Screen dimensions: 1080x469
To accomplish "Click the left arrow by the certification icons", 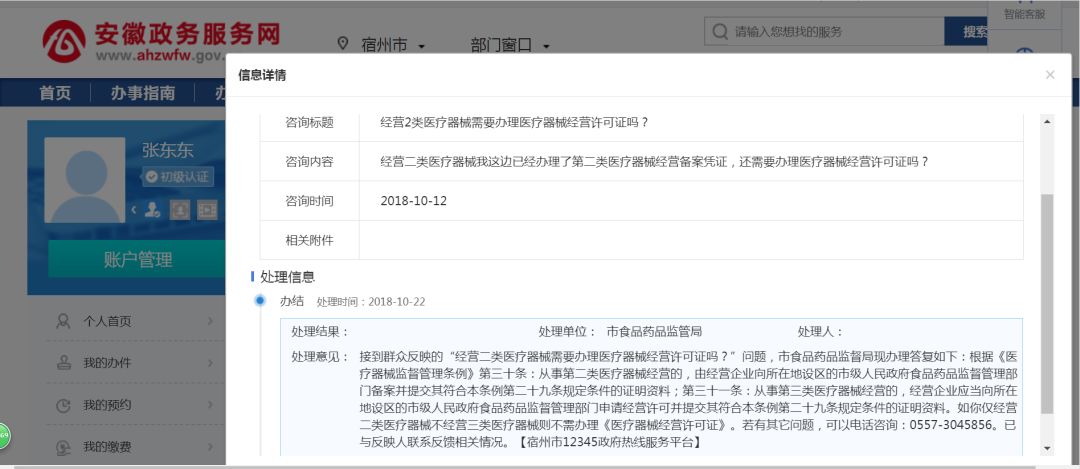I will (135, 209).
